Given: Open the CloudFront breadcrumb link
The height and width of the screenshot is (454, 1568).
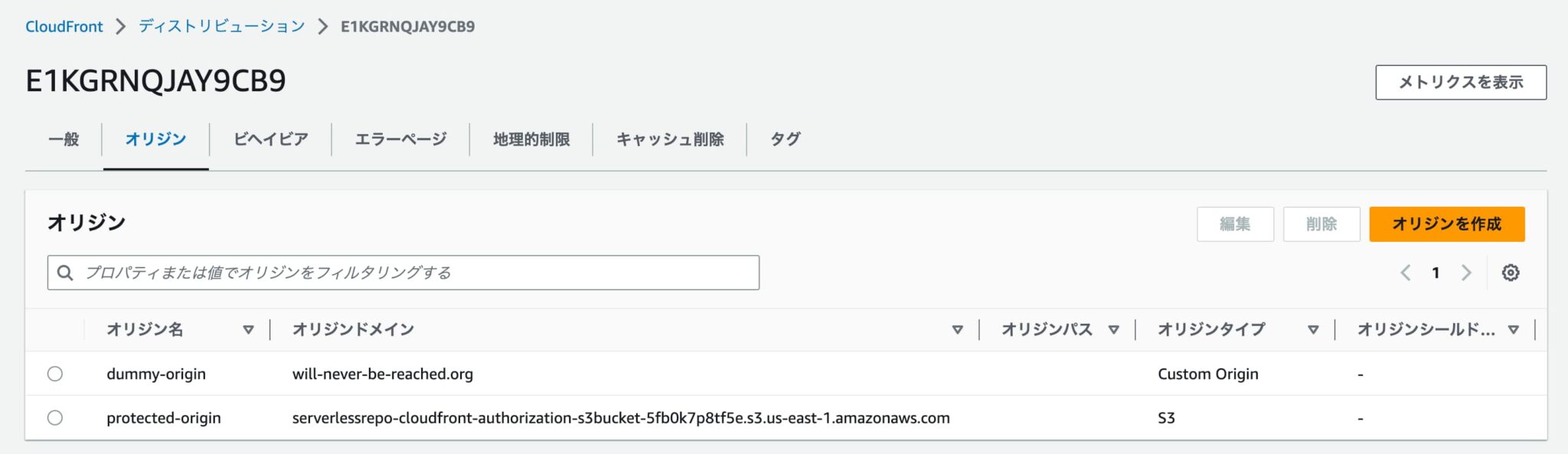Looking at the screenshot, I should pyautogui.click(x=64, y=27).
